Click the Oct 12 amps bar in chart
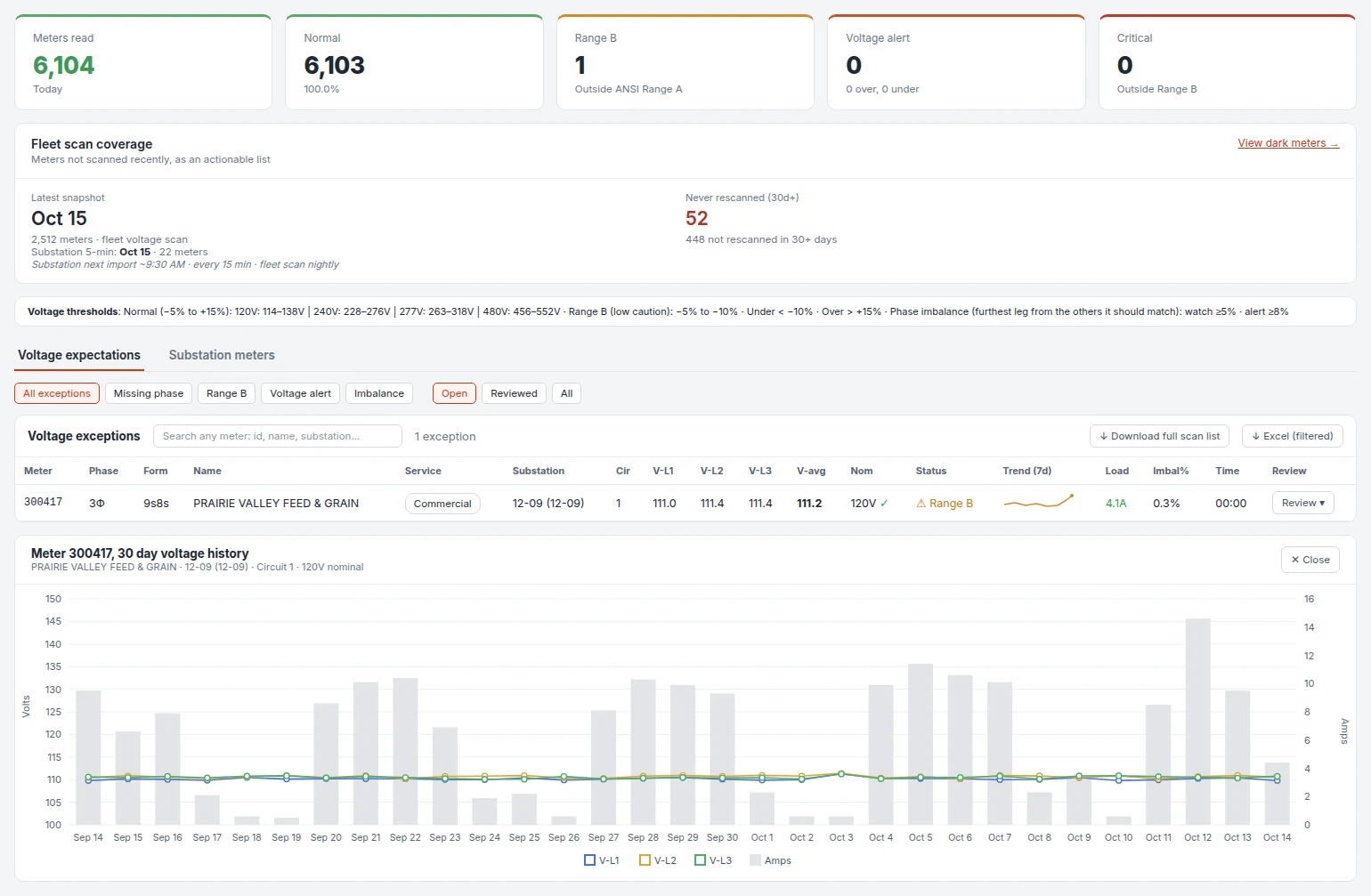 coord(1197,722)
